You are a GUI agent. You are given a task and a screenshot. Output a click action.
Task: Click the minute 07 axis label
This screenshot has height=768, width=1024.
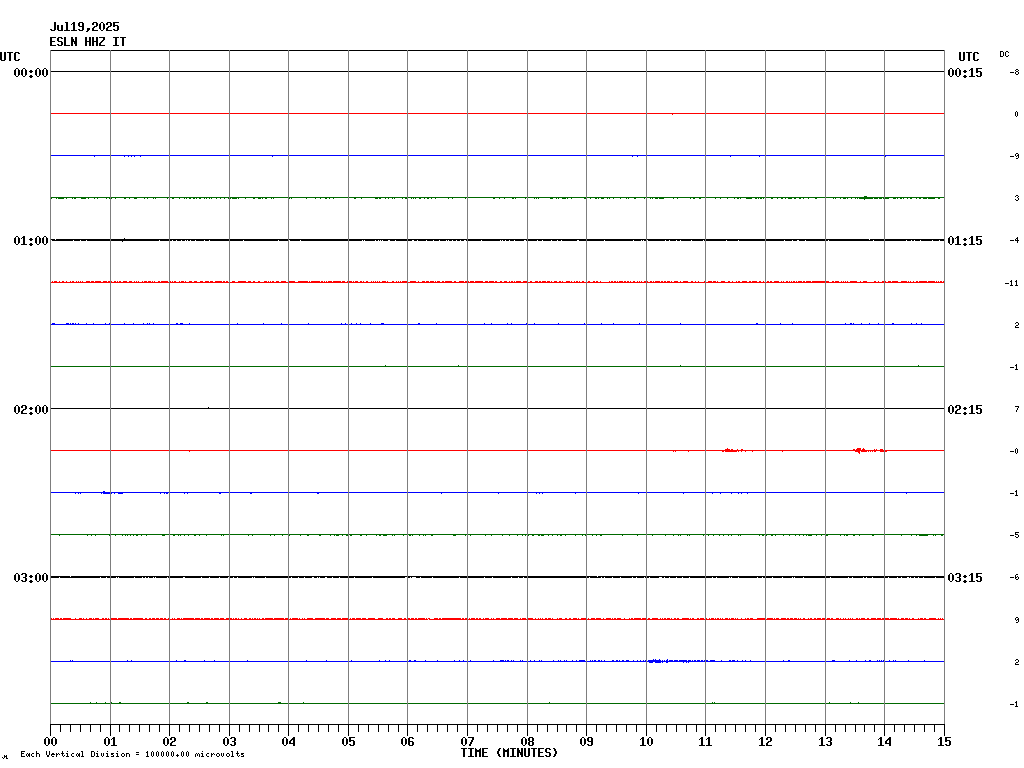[x=468, y=742]
